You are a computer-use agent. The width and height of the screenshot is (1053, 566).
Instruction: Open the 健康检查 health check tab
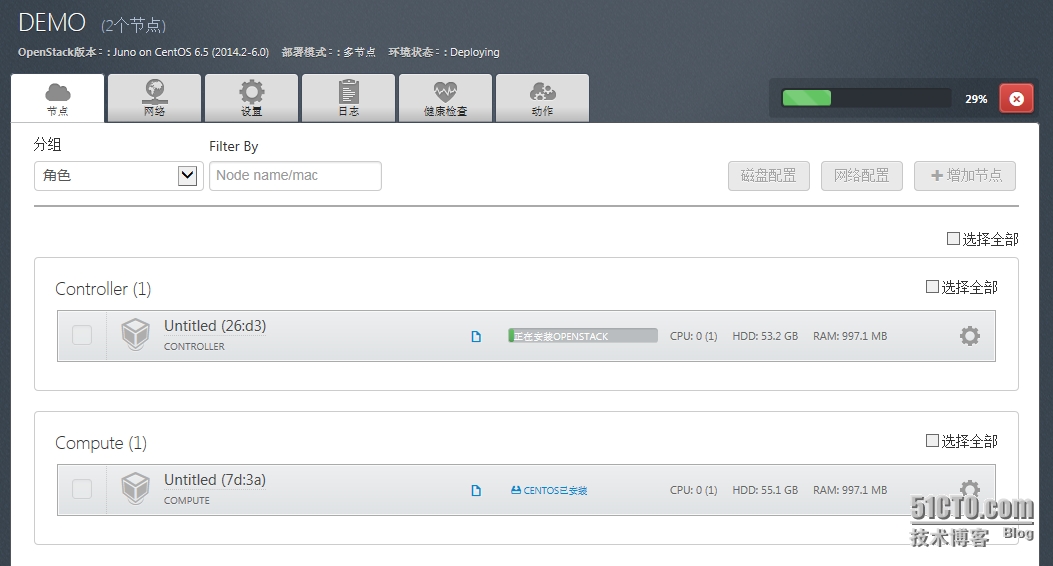coord(445,98)
